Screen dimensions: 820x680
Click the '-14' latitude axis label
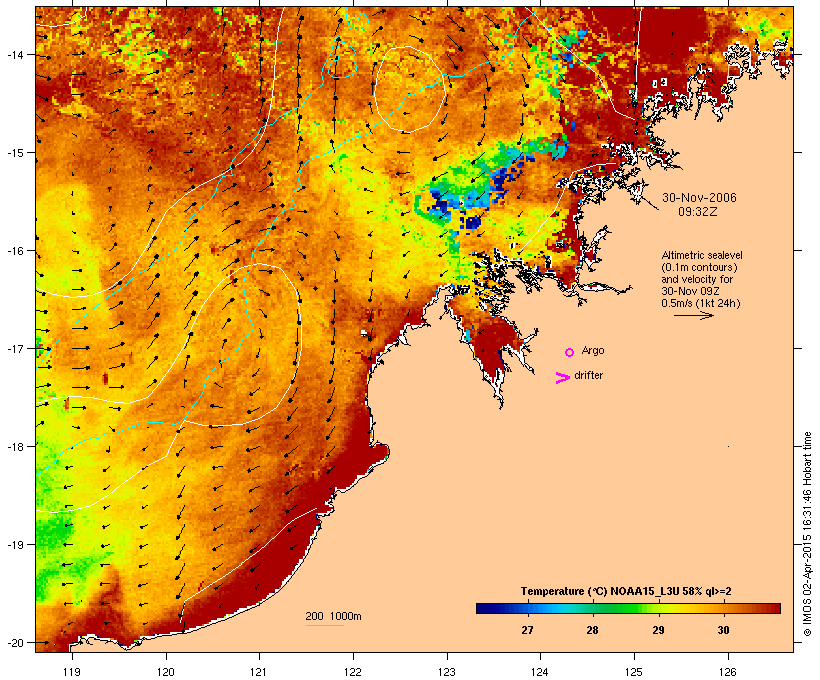pos(15,54)
